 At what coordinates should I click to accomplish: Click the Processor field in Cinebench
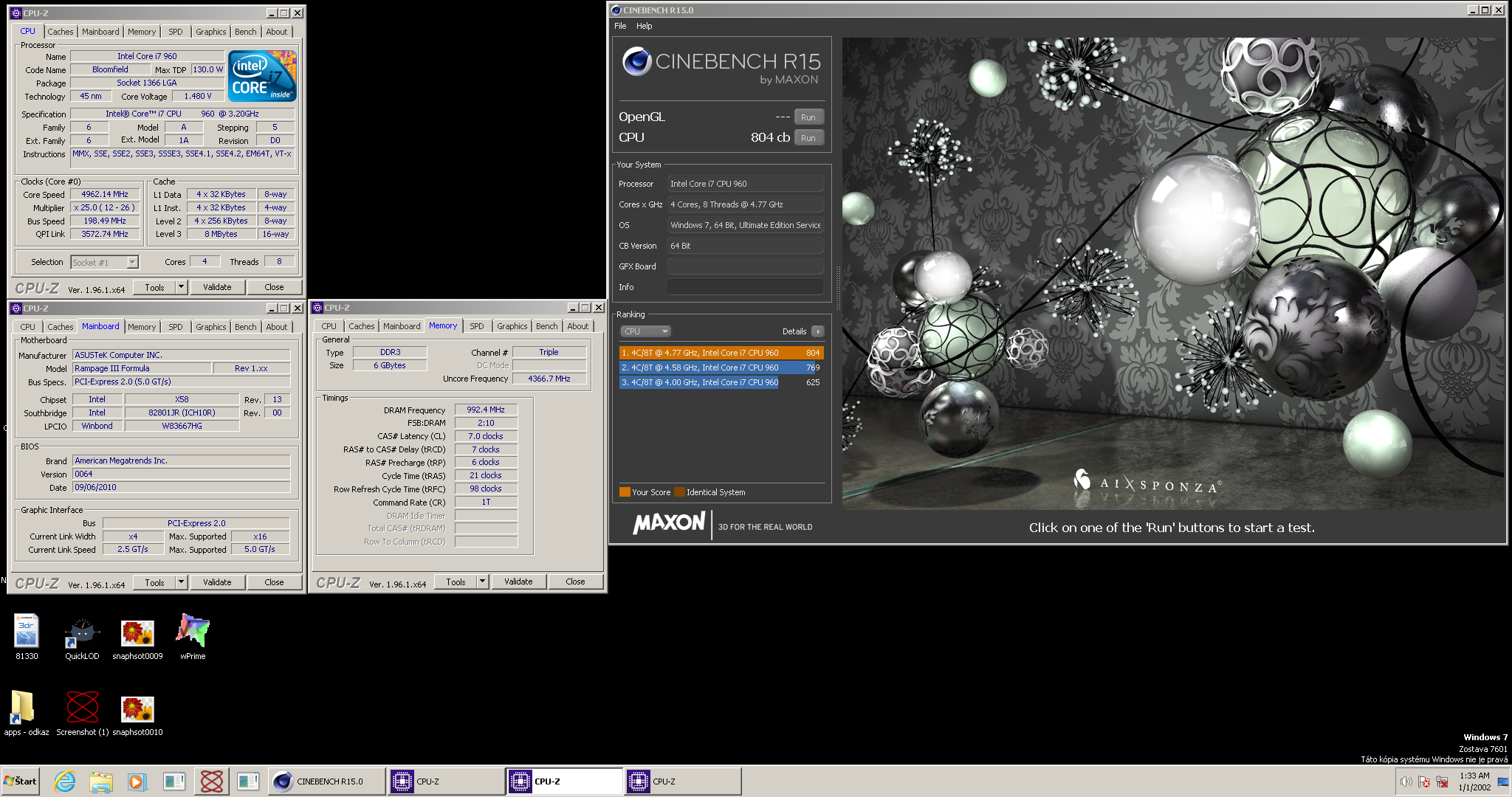point(746,184)
